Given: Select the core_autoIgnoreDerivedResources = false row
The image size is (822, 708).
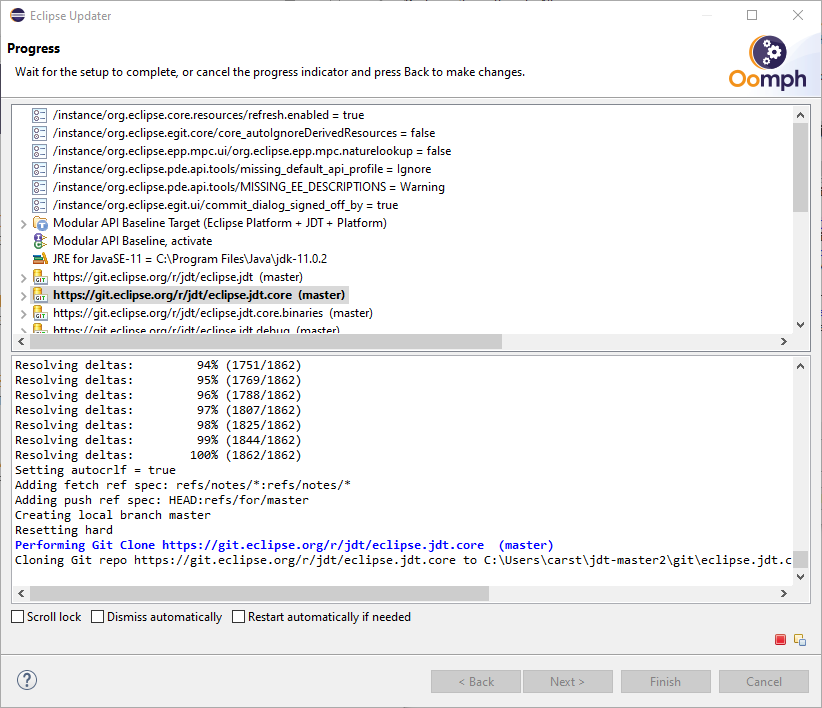Looking at the screenshot, I should (x=244, y=133).
